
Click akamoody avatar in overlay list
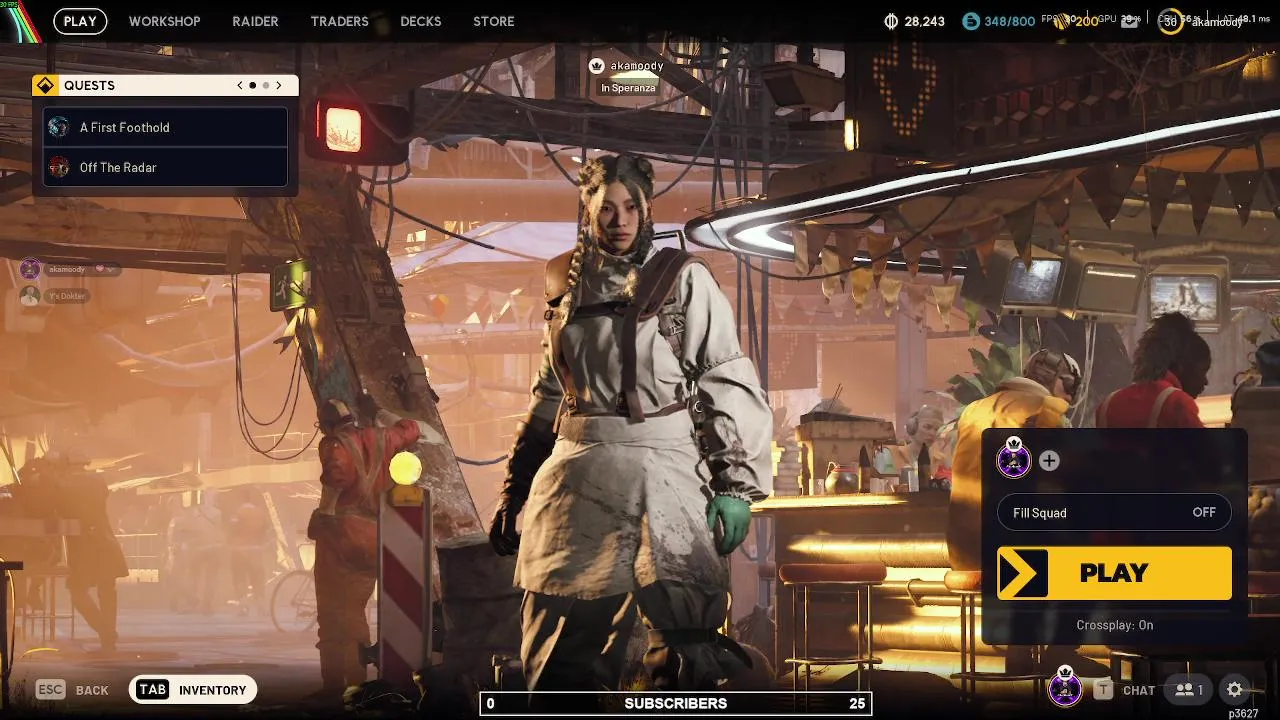tap(30, 269)
